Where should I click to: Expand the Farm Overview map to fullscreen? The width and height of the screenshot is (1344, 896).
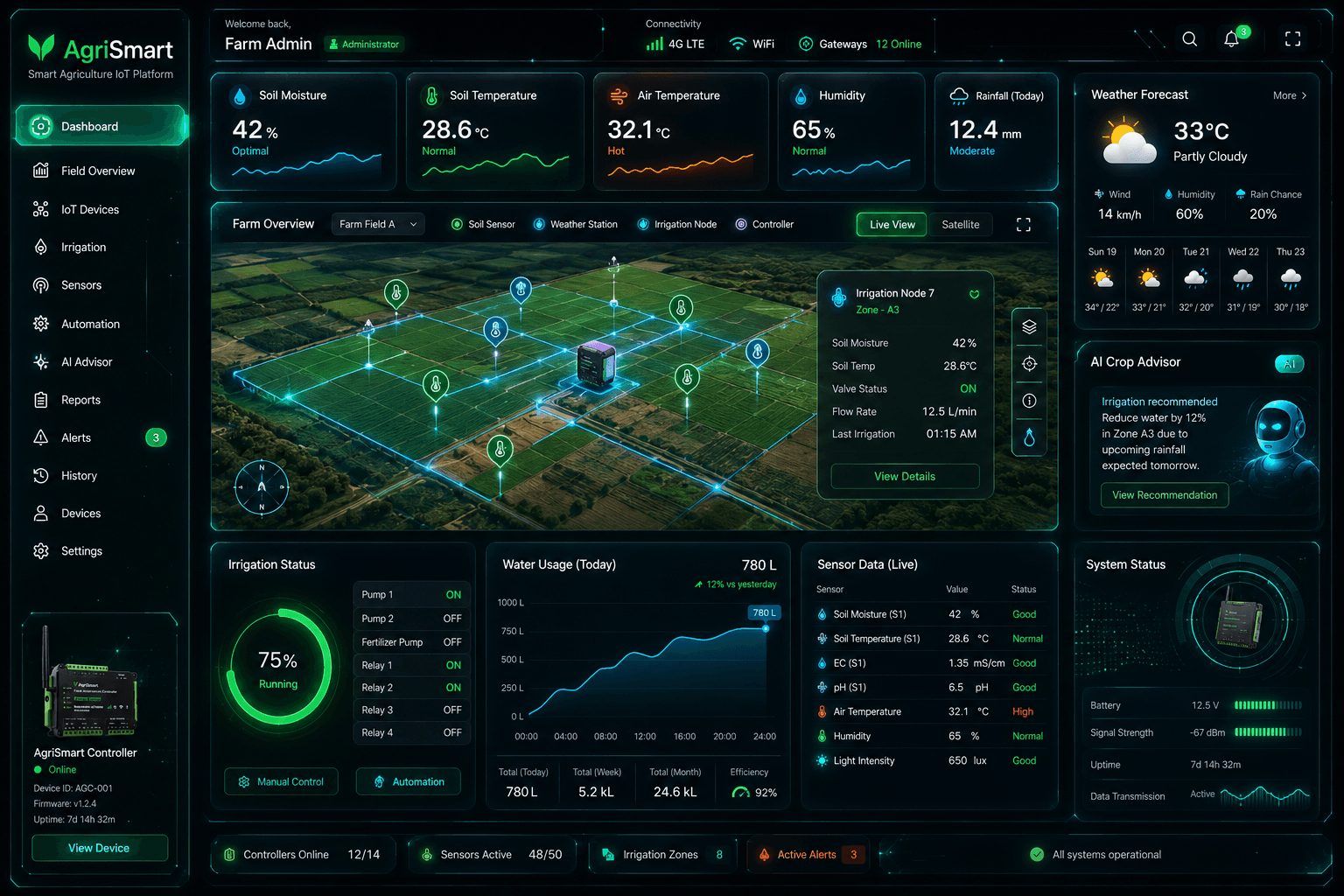pos(1023,225)
